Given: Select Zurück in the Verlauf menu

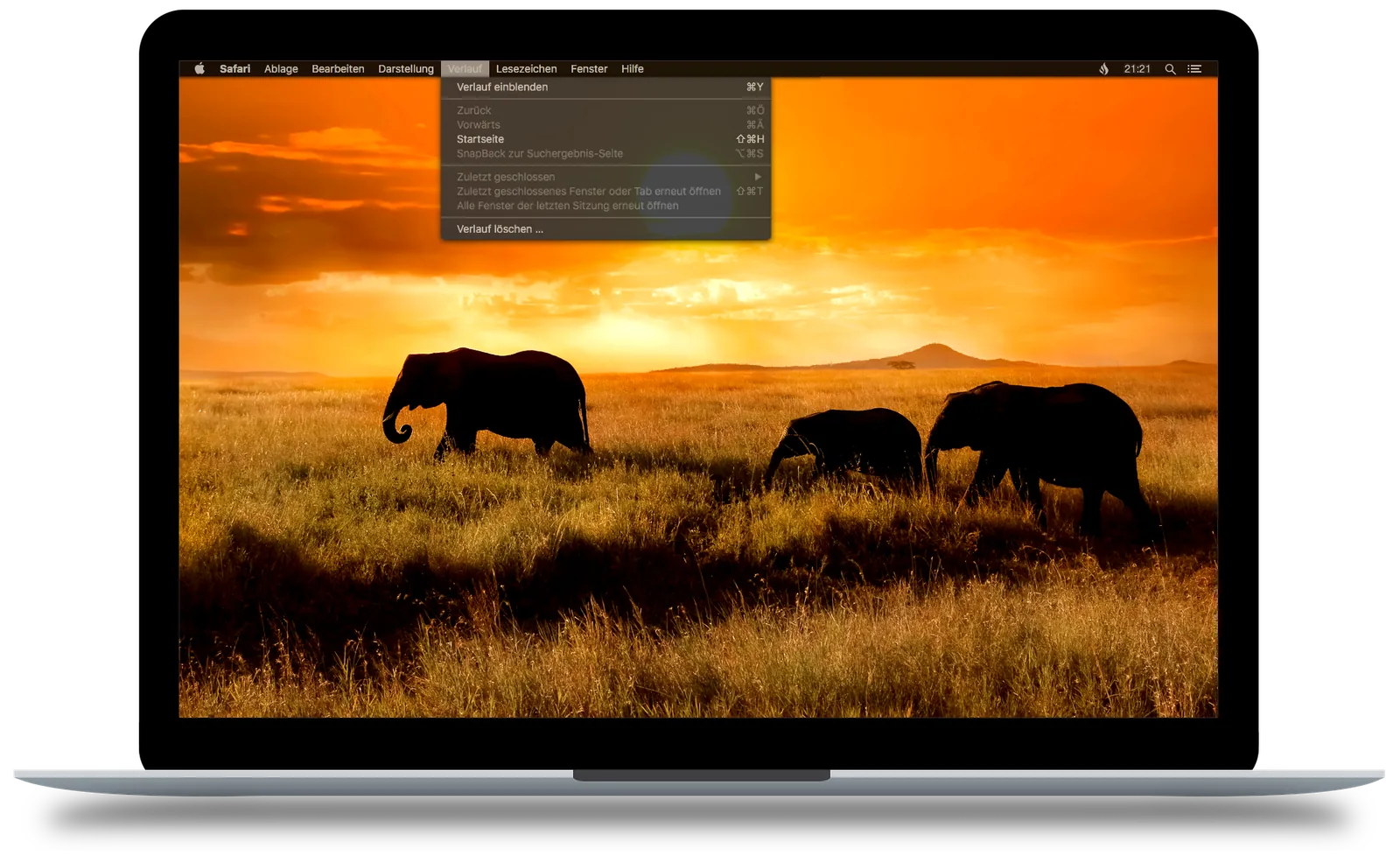Looking at the screenshot, I should [x=605, y=110].
